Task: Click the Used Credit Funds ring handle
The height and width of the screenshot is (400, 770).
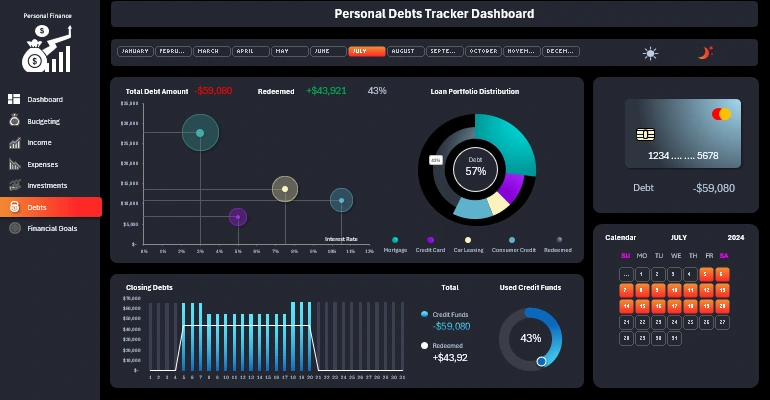Action: tap(541, 361)
